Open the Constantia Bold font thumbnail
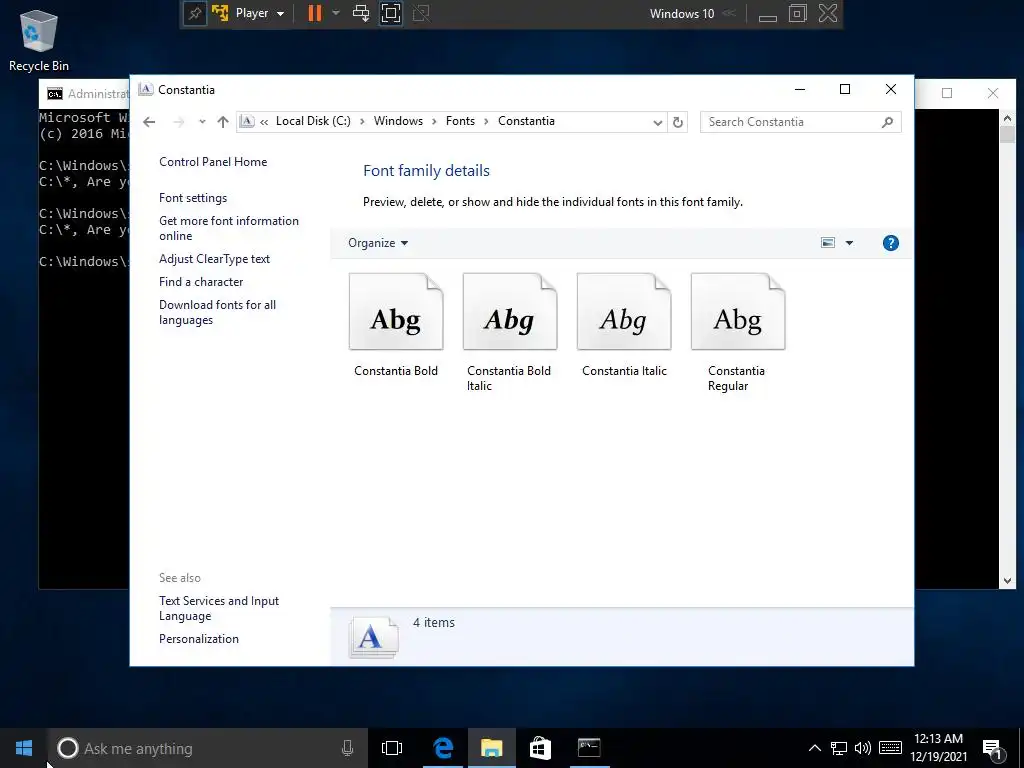Viewport: 1024px width, 768px height. pos(396,312)
